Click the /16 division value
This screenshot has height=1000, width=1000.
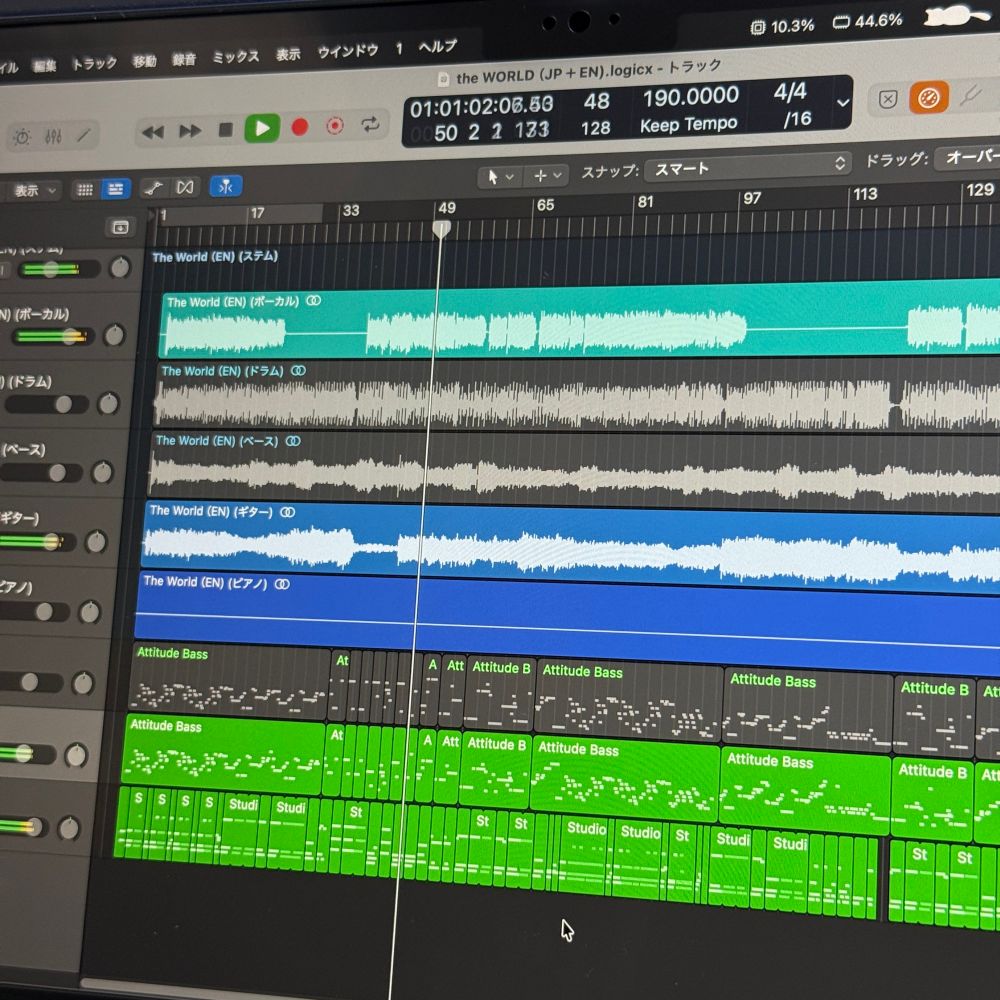coord(797,119)
